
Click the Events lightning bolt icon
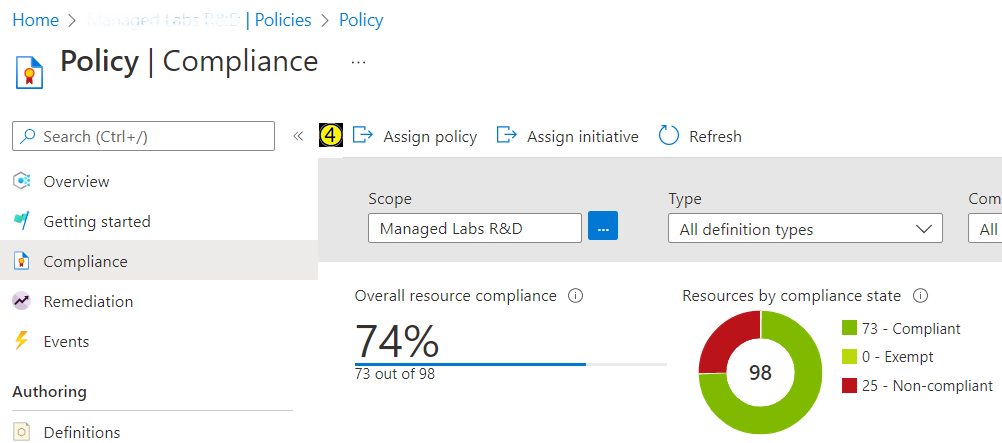22,341
